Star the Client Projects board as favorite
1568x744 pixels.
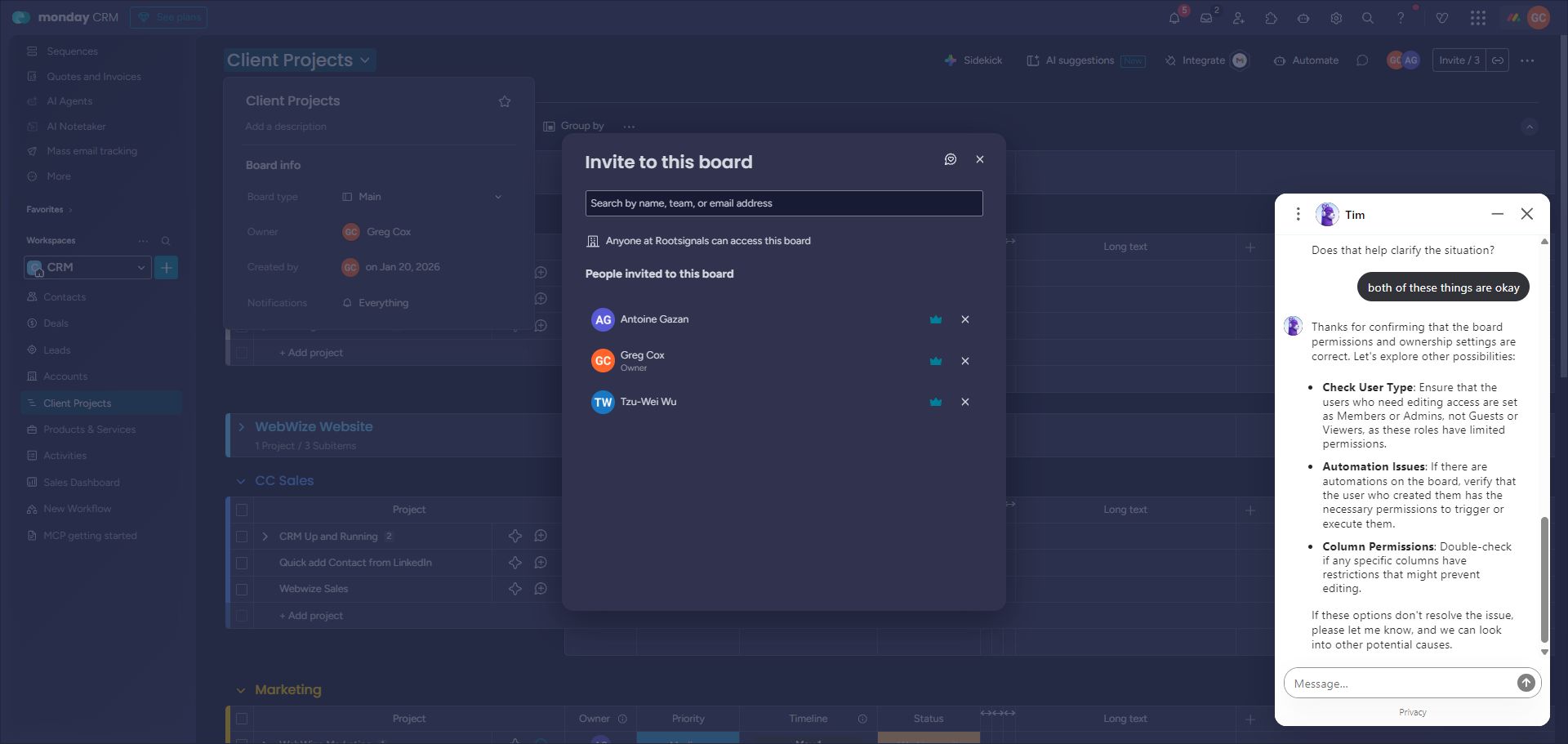(505, 101)
